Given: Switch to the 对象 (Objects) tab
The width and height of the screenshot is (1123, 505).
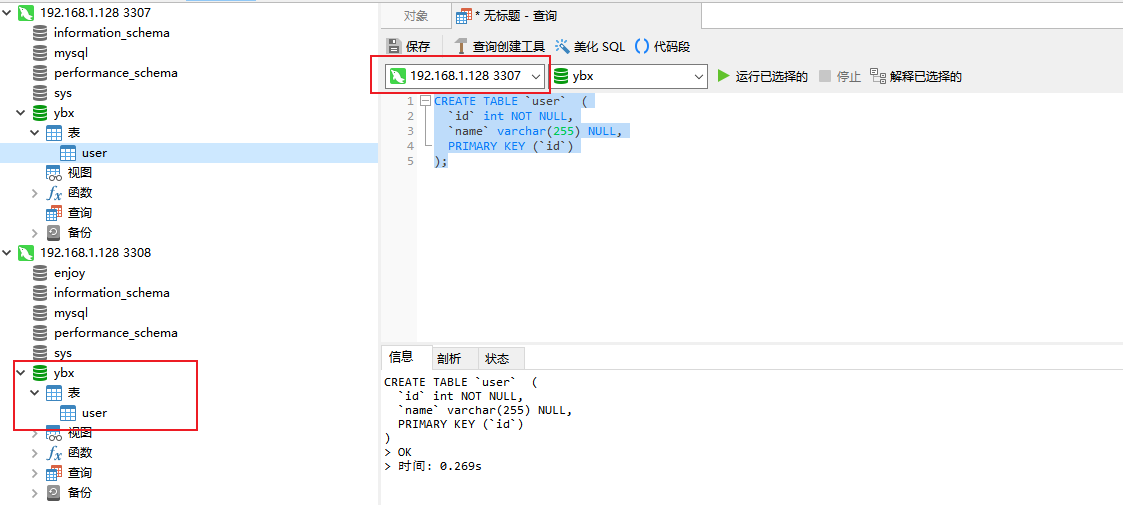Looking at the screenshot, I should coord(416,16).
